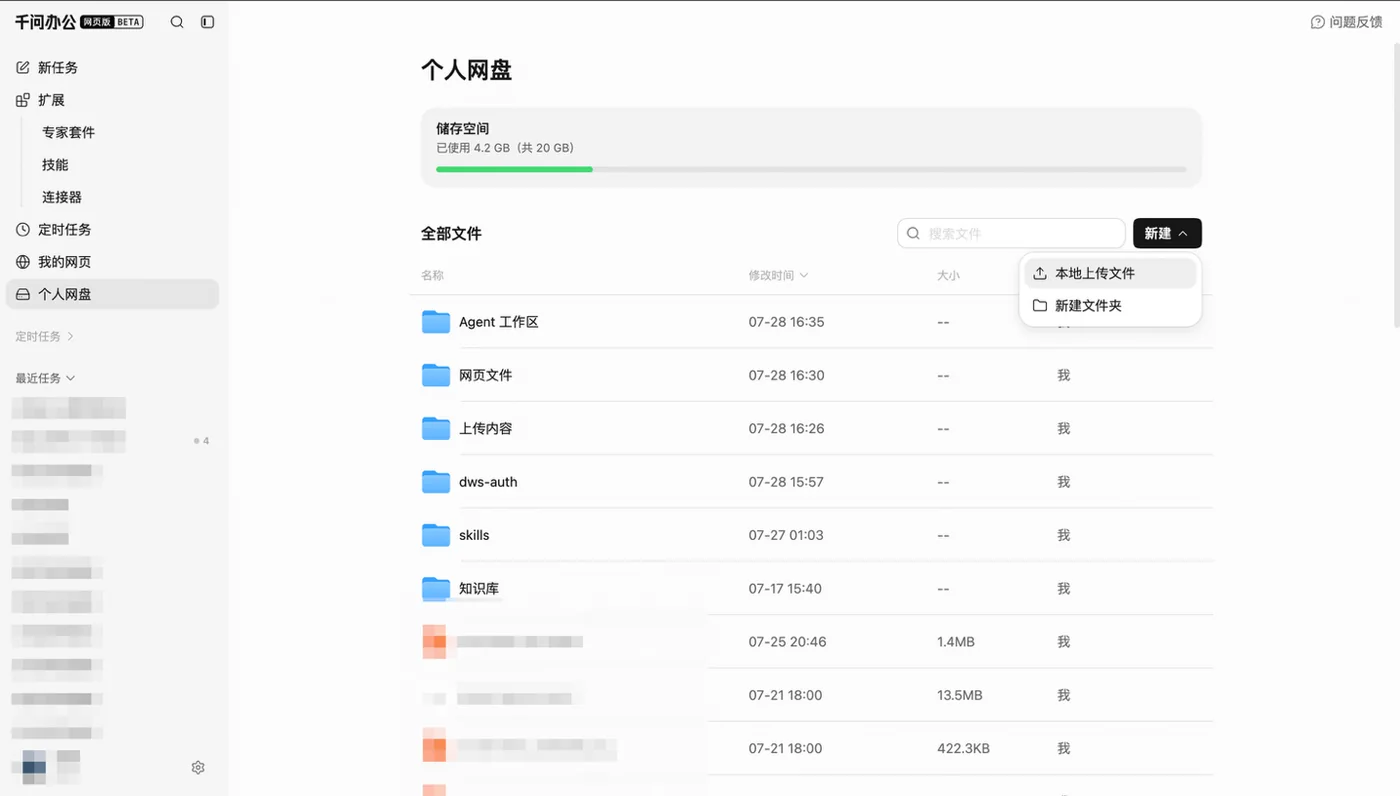The image size is (1400, 796).
Task: Click the 知识库 folder icon
Action: coord(436,588)
